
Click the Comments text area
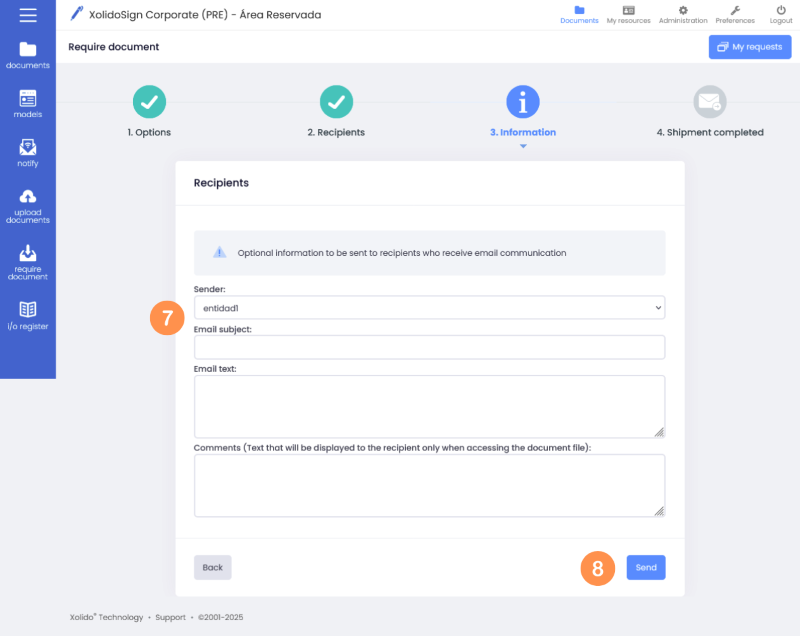click(x=429, y=485)
